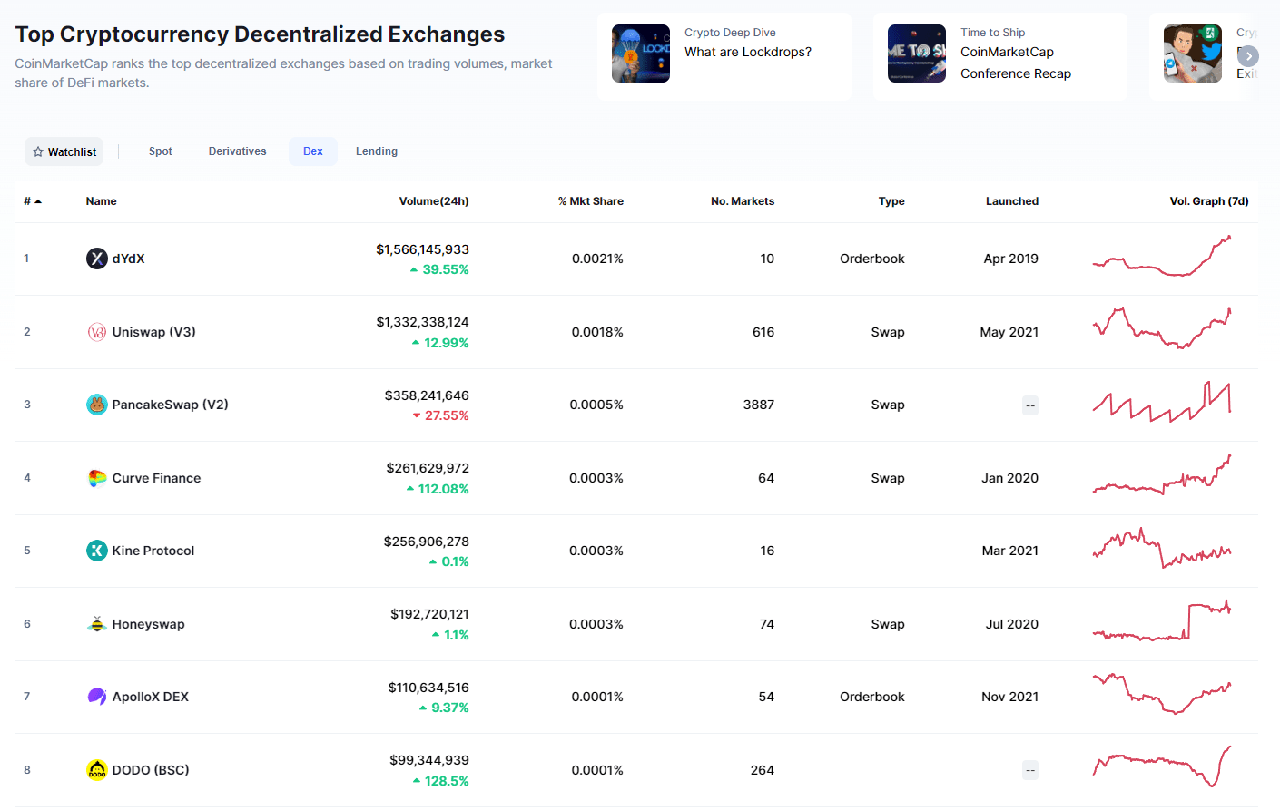Screen dimensions: 1280x810
Task: Click the 112.08% change for Curve Finance
Action: coord(438,489)
